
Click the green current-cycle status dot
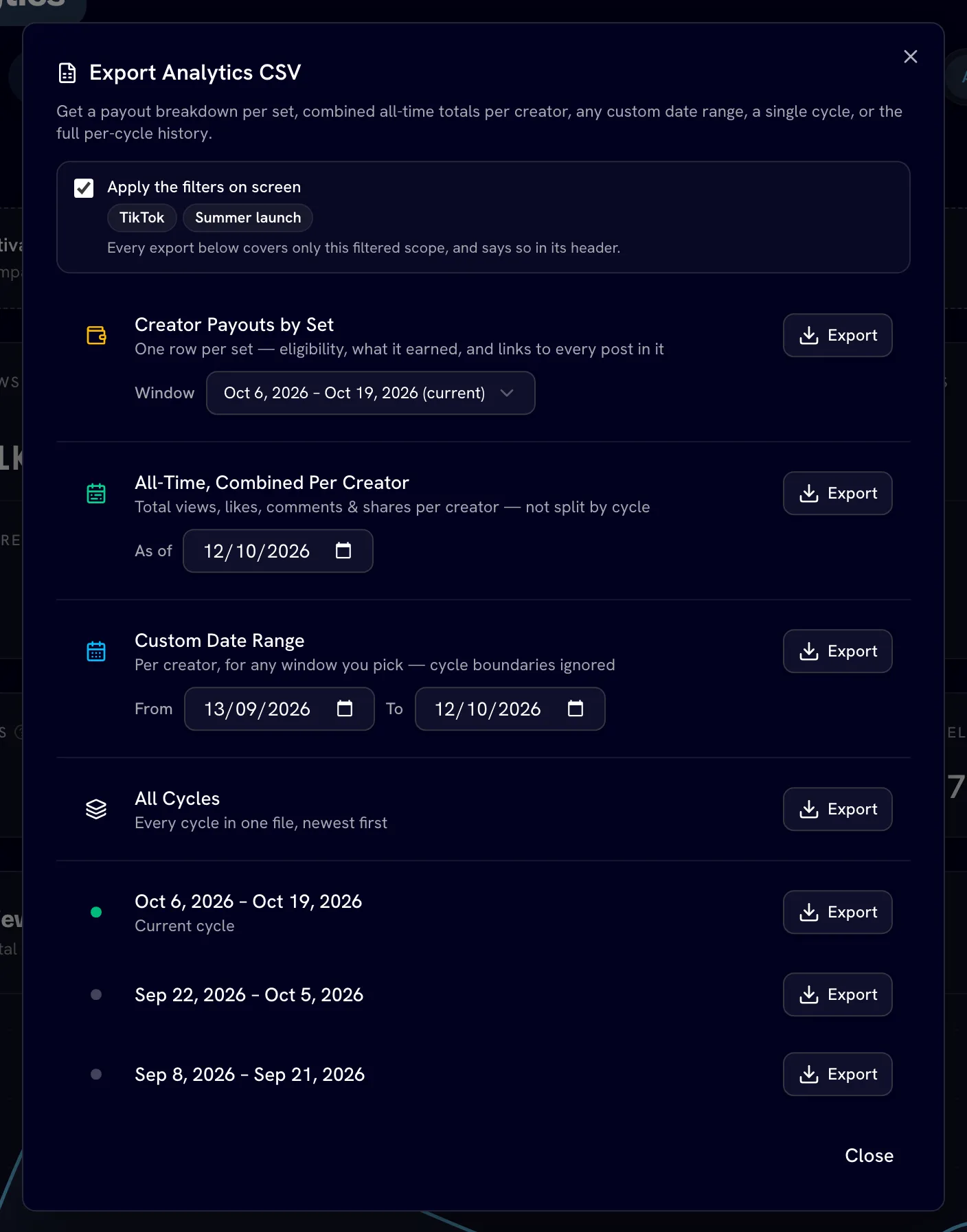point(96,912)
